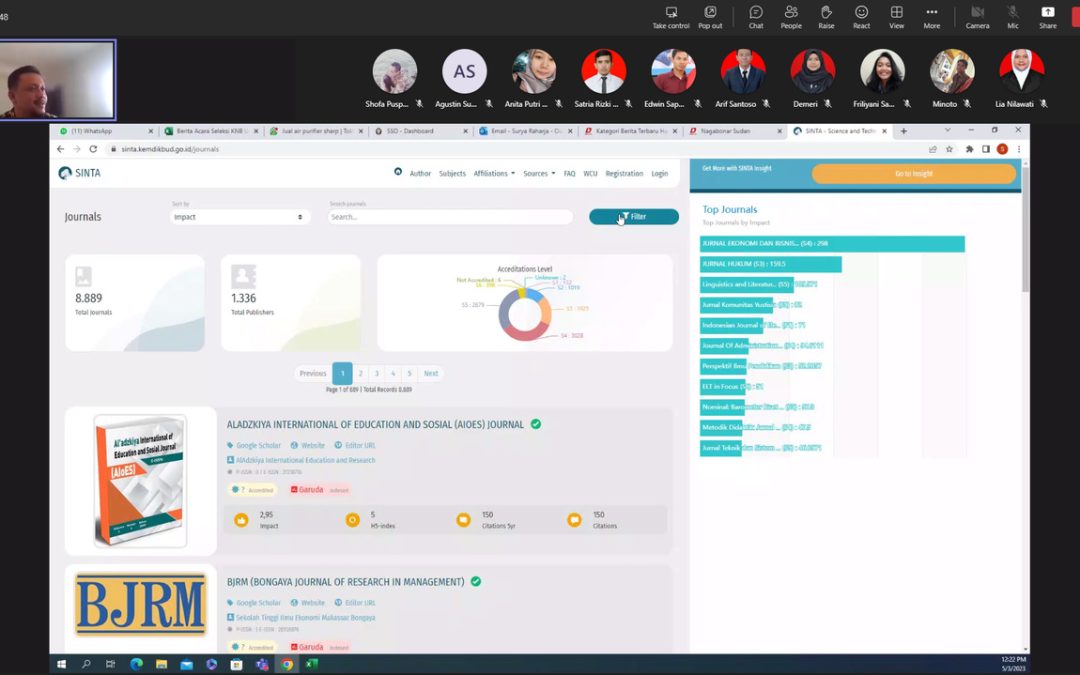Open the Subjects menu item
Screen dimensions: 1080x675
pyautogui.click(x=452, y=174)
